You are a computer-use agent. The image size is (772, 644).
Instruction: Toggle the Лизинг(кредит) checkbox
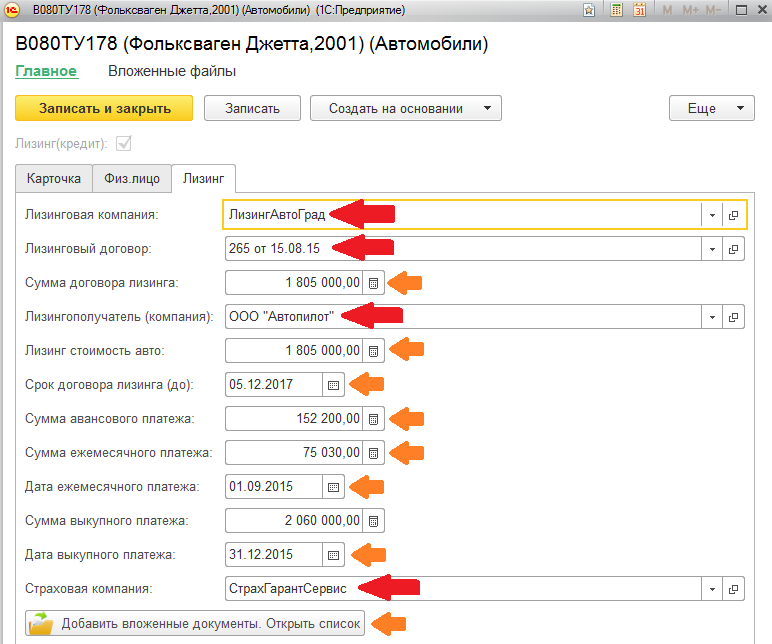[125, 144]
